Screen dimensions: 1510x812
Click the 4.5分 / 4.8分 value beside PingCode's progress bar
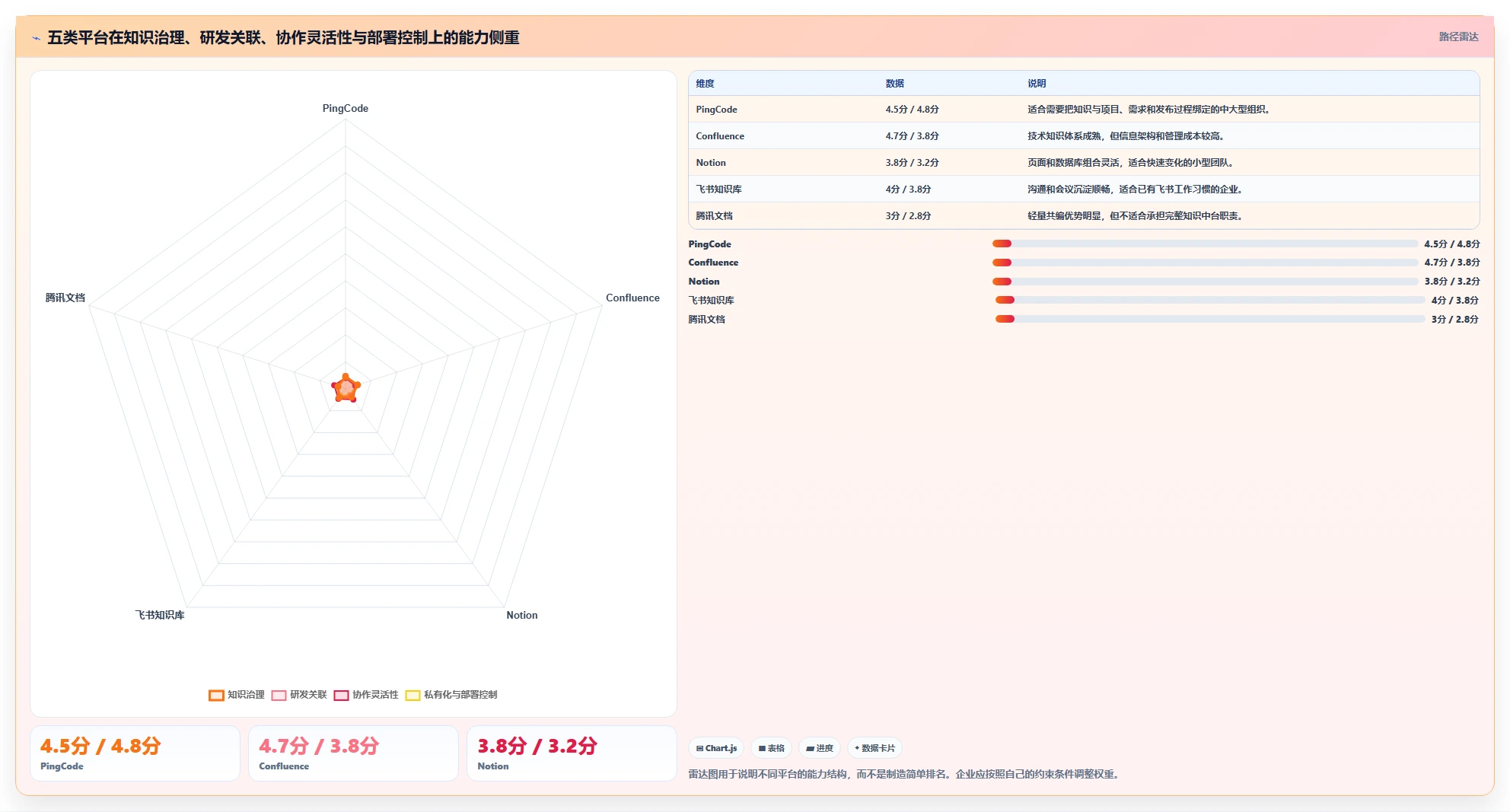point(1452,244)
